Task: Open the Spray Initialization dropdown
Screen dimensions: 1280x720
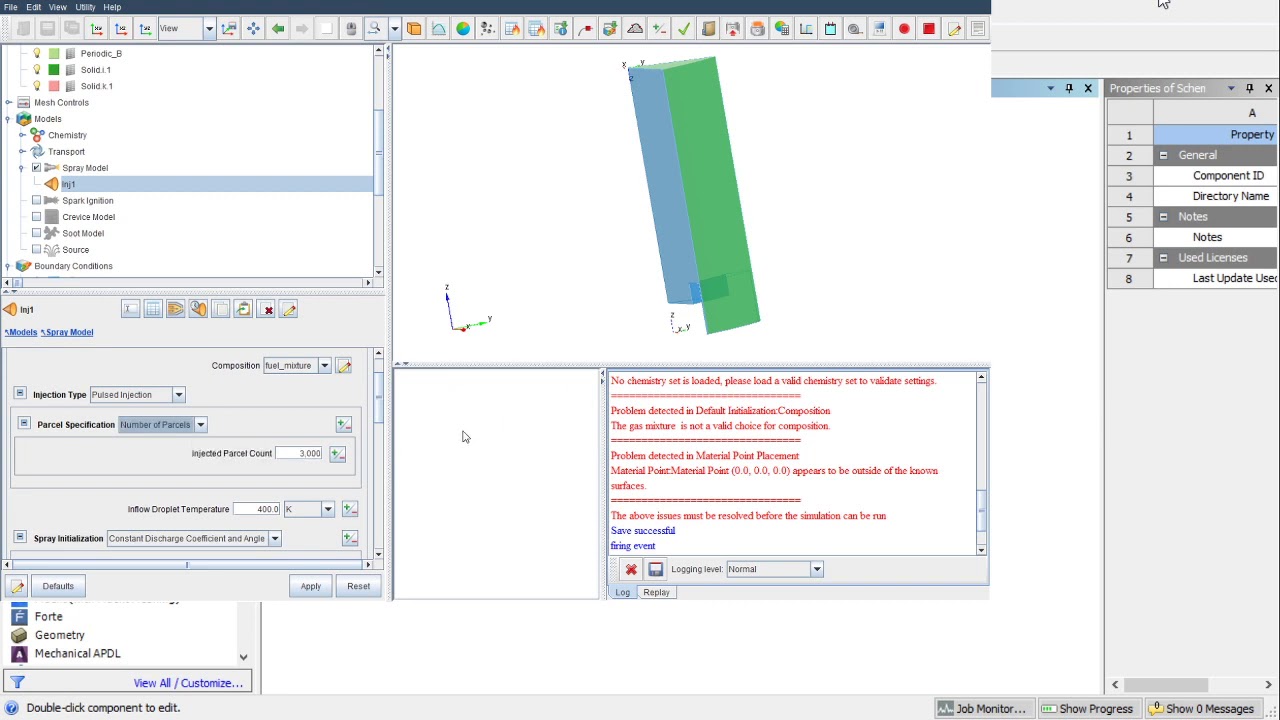Action: click(x=274, y=539)
